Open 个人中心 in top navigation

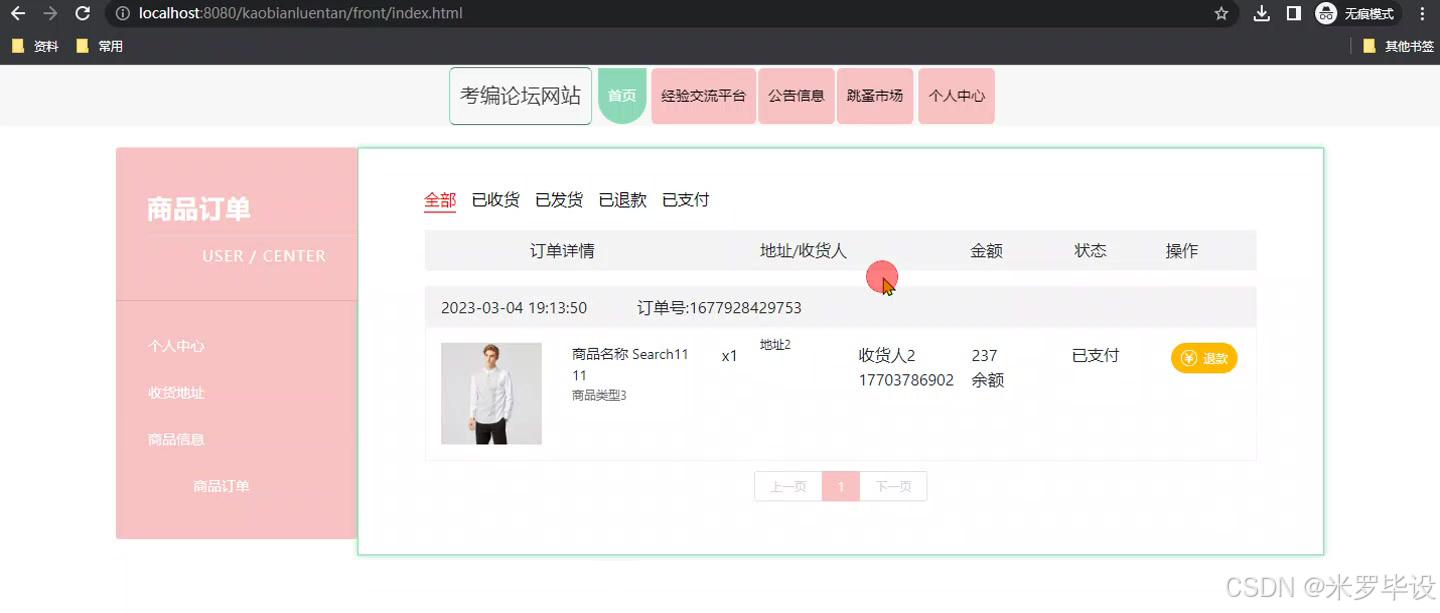(x=956, y=96)
